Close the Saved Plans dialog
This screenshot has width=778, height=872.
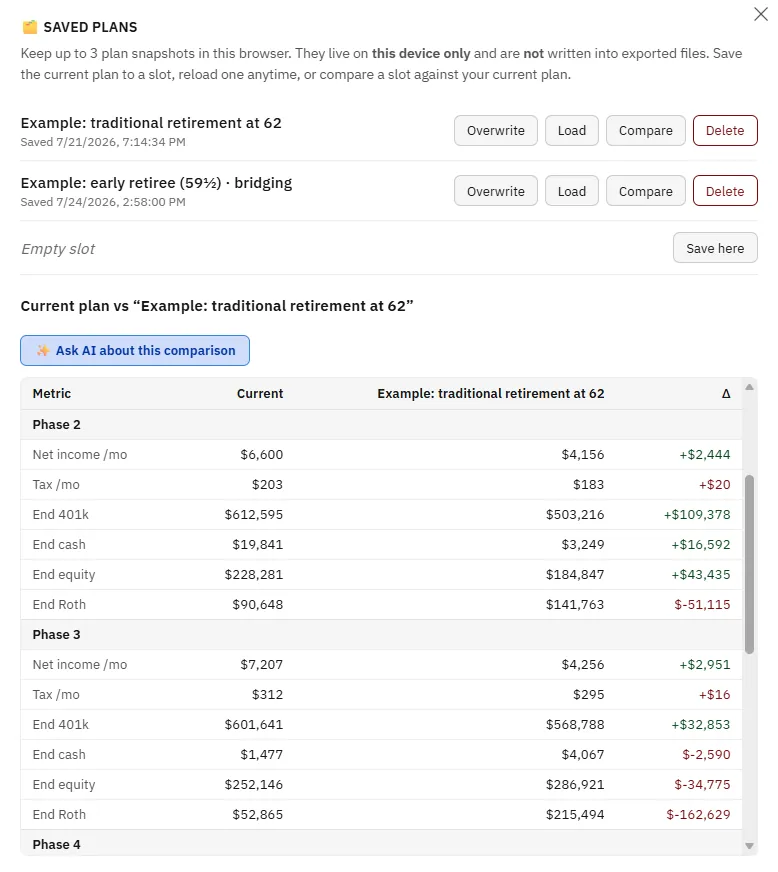(x=760, y=14)
